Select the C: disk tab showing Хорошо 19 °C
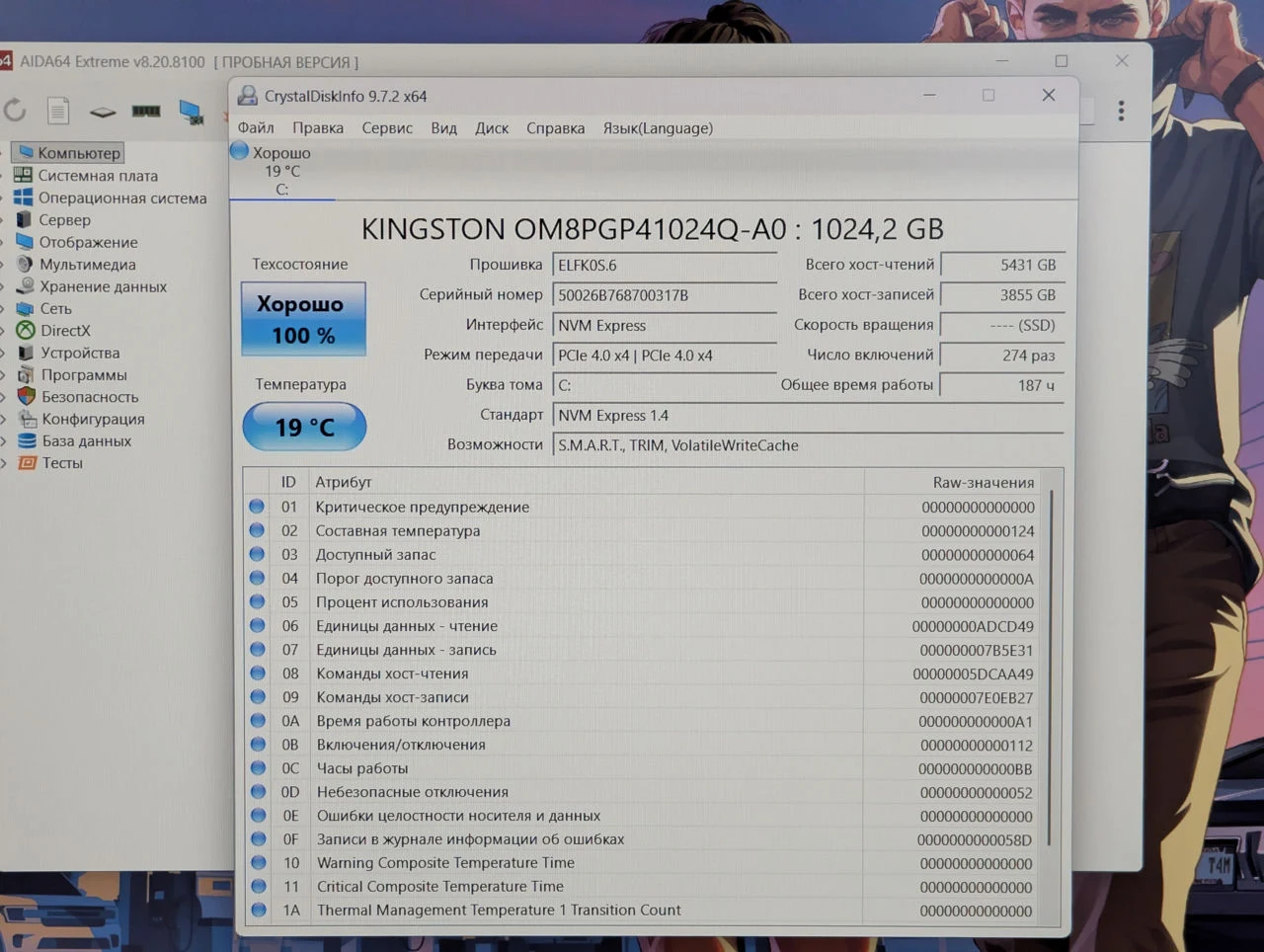This screenshot has width=1264, height=952. coord(281,170)
